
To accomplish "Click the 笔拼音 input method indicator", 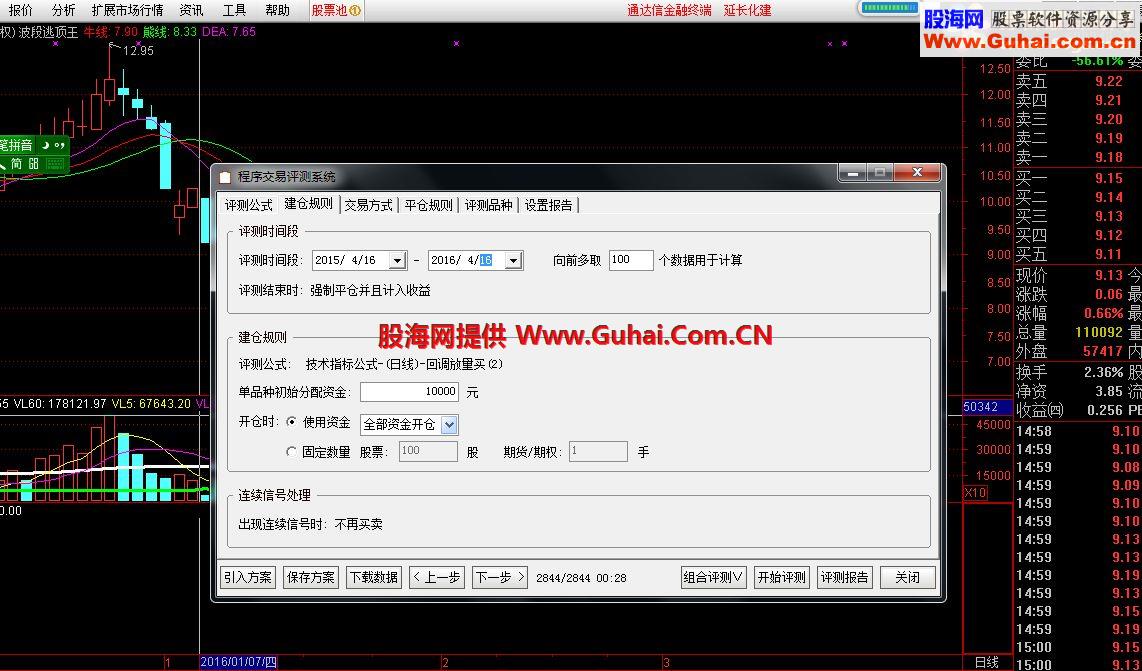I will coord(17,145).
